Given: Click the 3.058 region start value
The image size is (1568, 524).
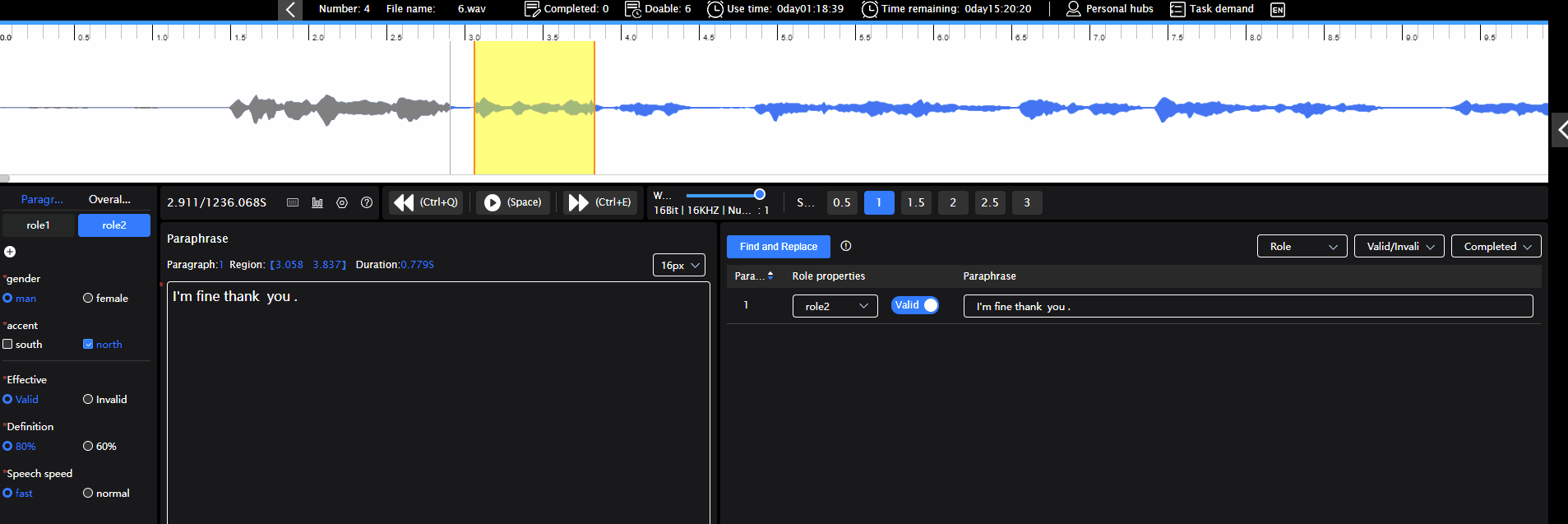Looking at the screenshot, I should [289, 265].
